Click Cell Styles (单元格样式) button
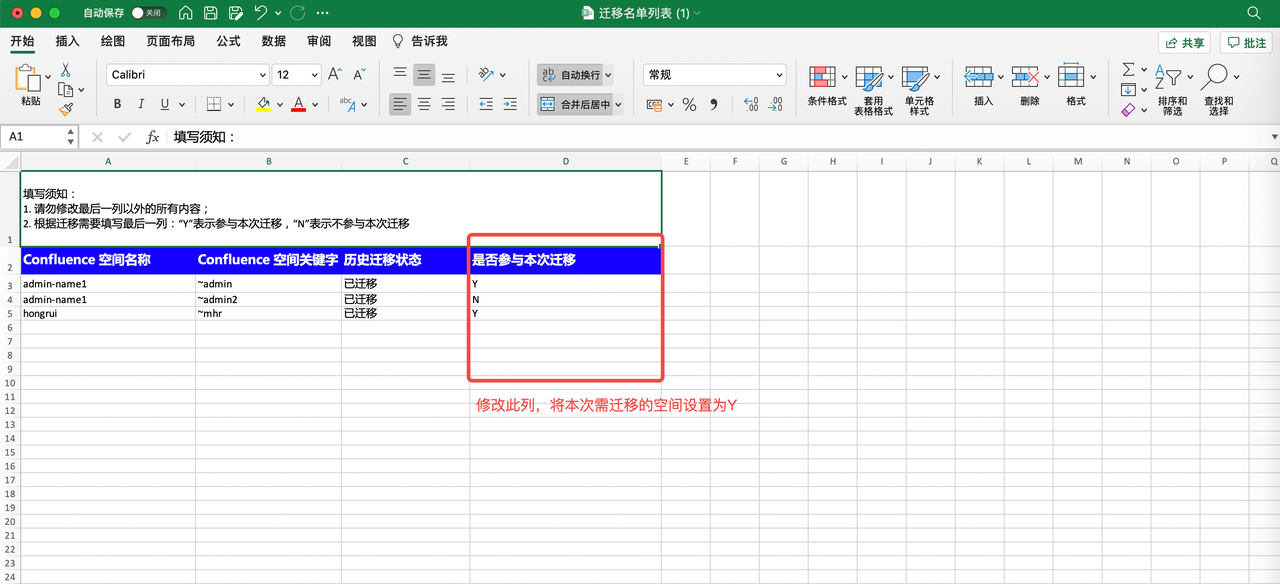The height and width of the screenshot is (584, 1280). (x=919, y=90)
